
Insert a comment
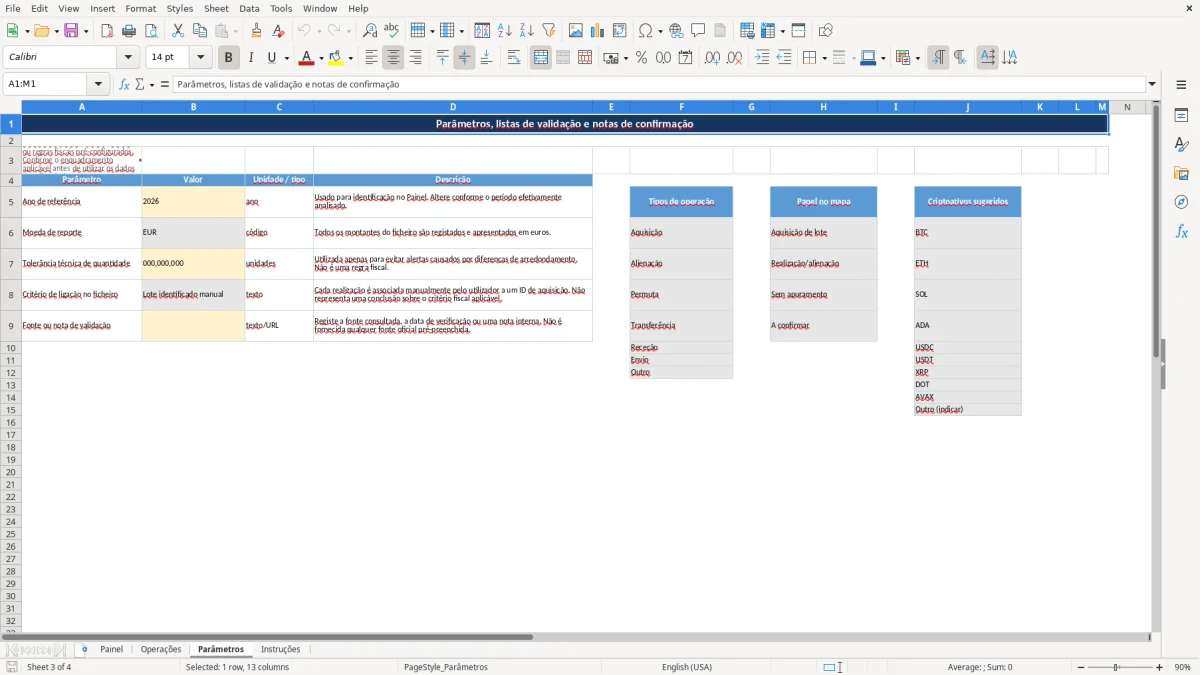(698, 31)
